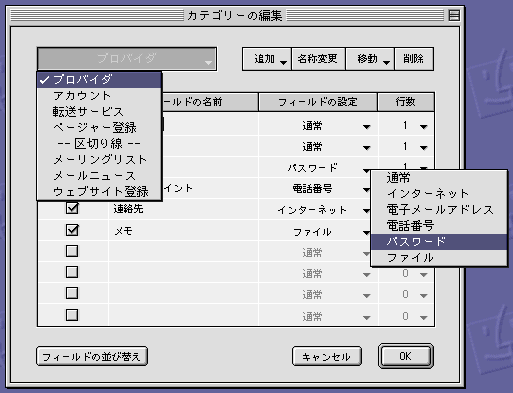Select ウェブサイト登録 in the category popup
The height and width of the screenshot is (393, 513).
pyautogui.click(x=99, y=192)
